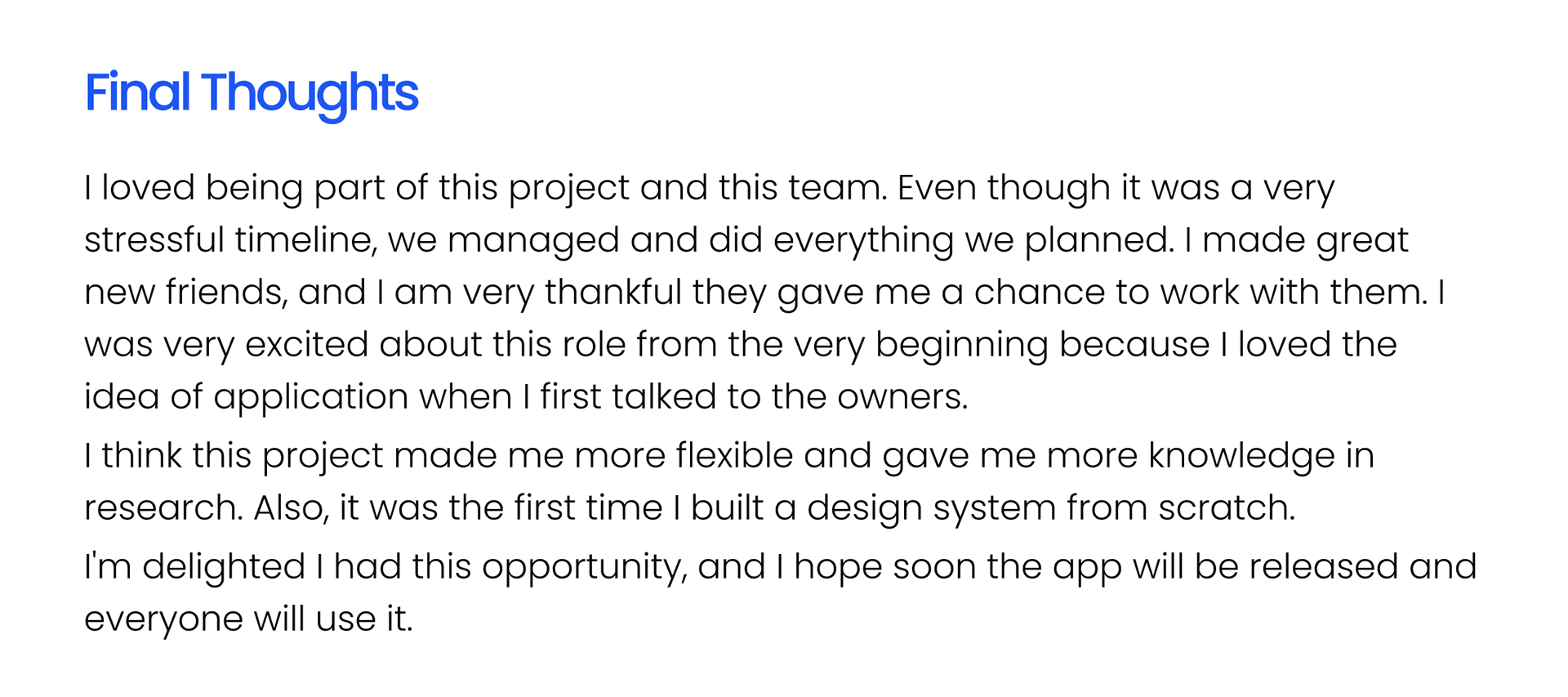Click the word "stressful" in the first paragraph
1568x697 pixels.
154,240
